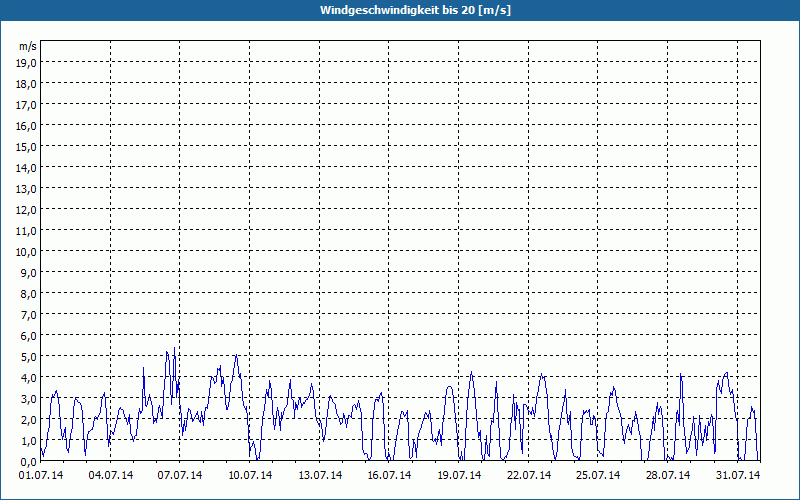Click the y-axis label '3,0'
This screenshot has height=500, width=800.
30,398
